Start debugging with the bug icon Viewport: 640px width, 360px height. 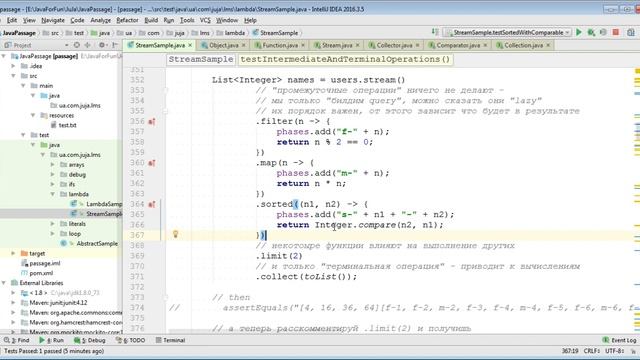click(591, 32)
